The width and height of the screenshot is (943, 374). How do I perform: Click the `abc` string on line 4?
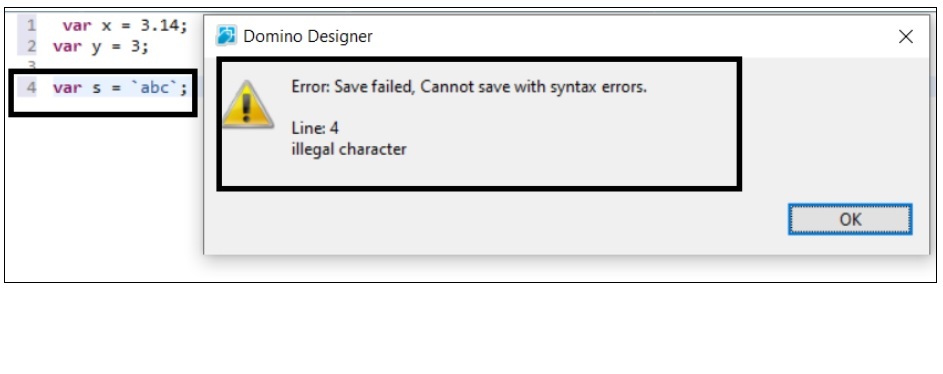(x=155, y=88)
